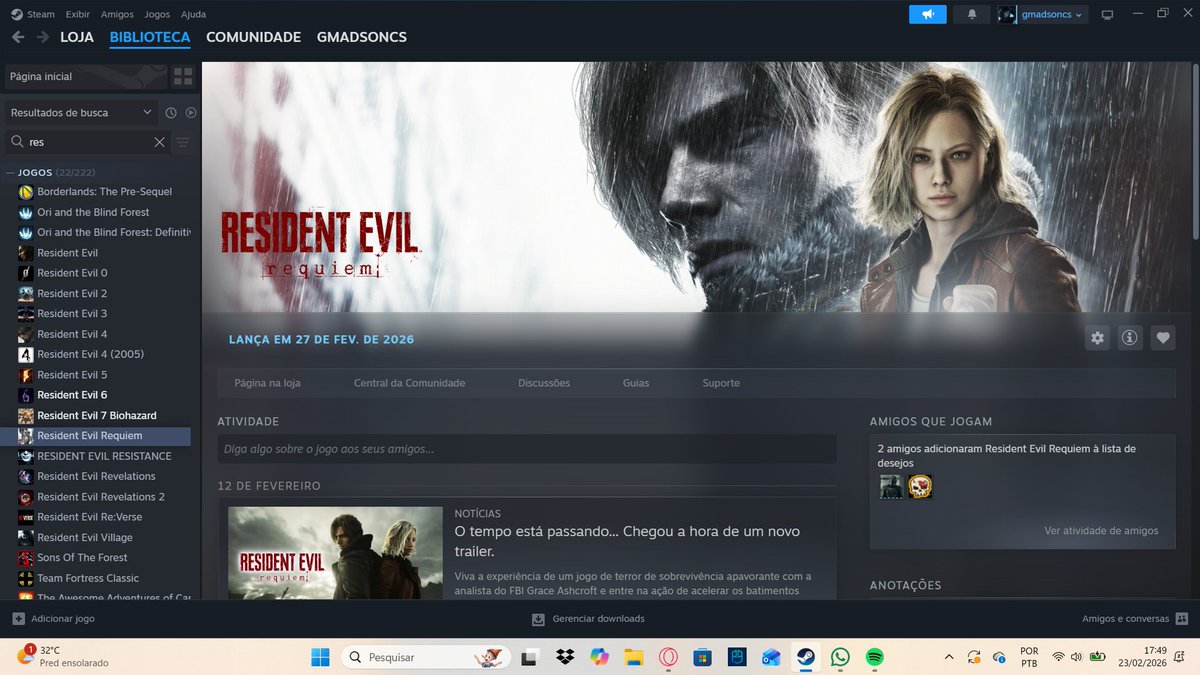The height and width of the screenshot is (675, 1200).
Task: Select Resident Evil 7 Biohazard
Action: pyautogui.click(x=96, y=416)
